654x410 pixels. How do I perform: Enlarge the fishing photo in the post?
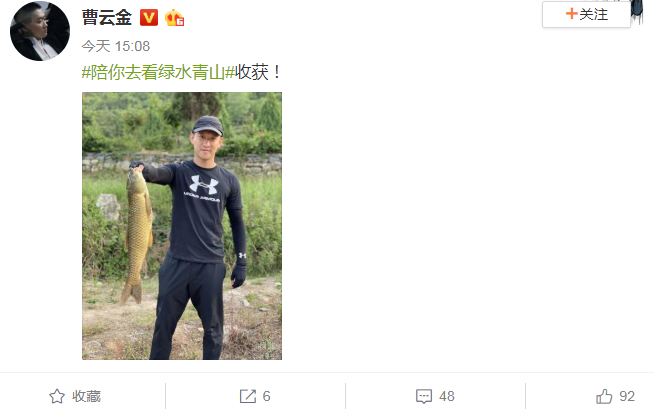point(182,226)
